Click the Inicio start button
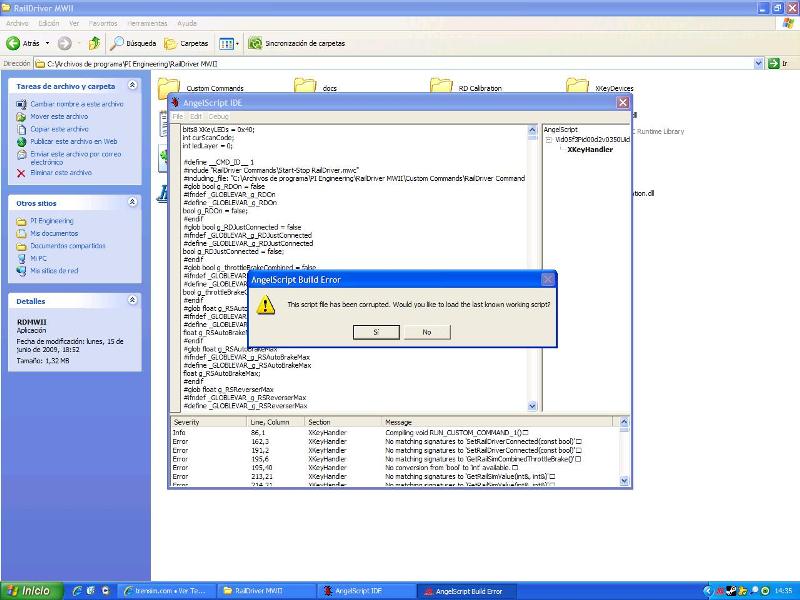 click(30, 591)
